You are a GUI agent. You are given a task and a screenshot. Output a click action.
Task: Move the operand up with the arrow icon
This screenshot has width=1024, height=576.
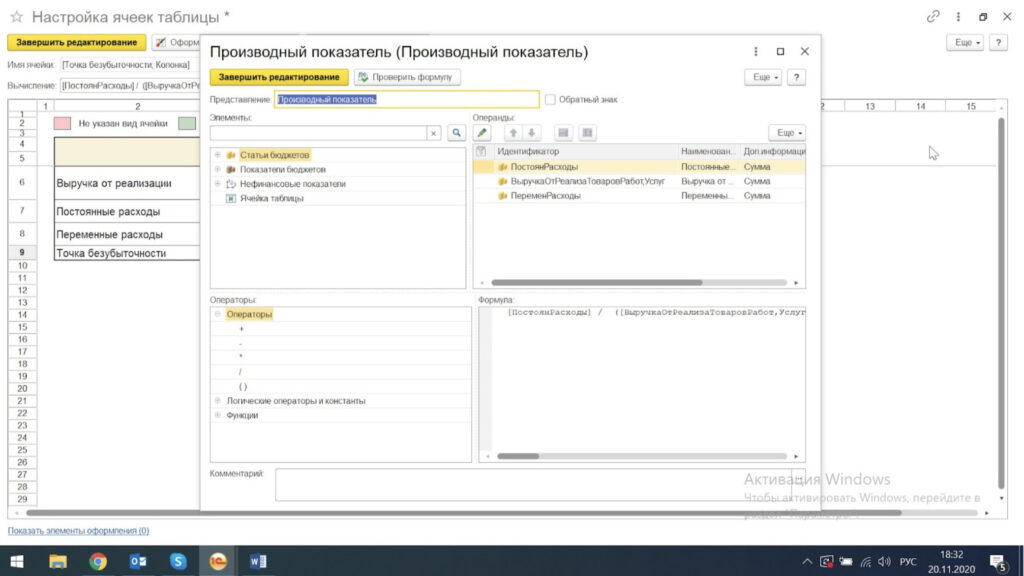coord(513,133)
